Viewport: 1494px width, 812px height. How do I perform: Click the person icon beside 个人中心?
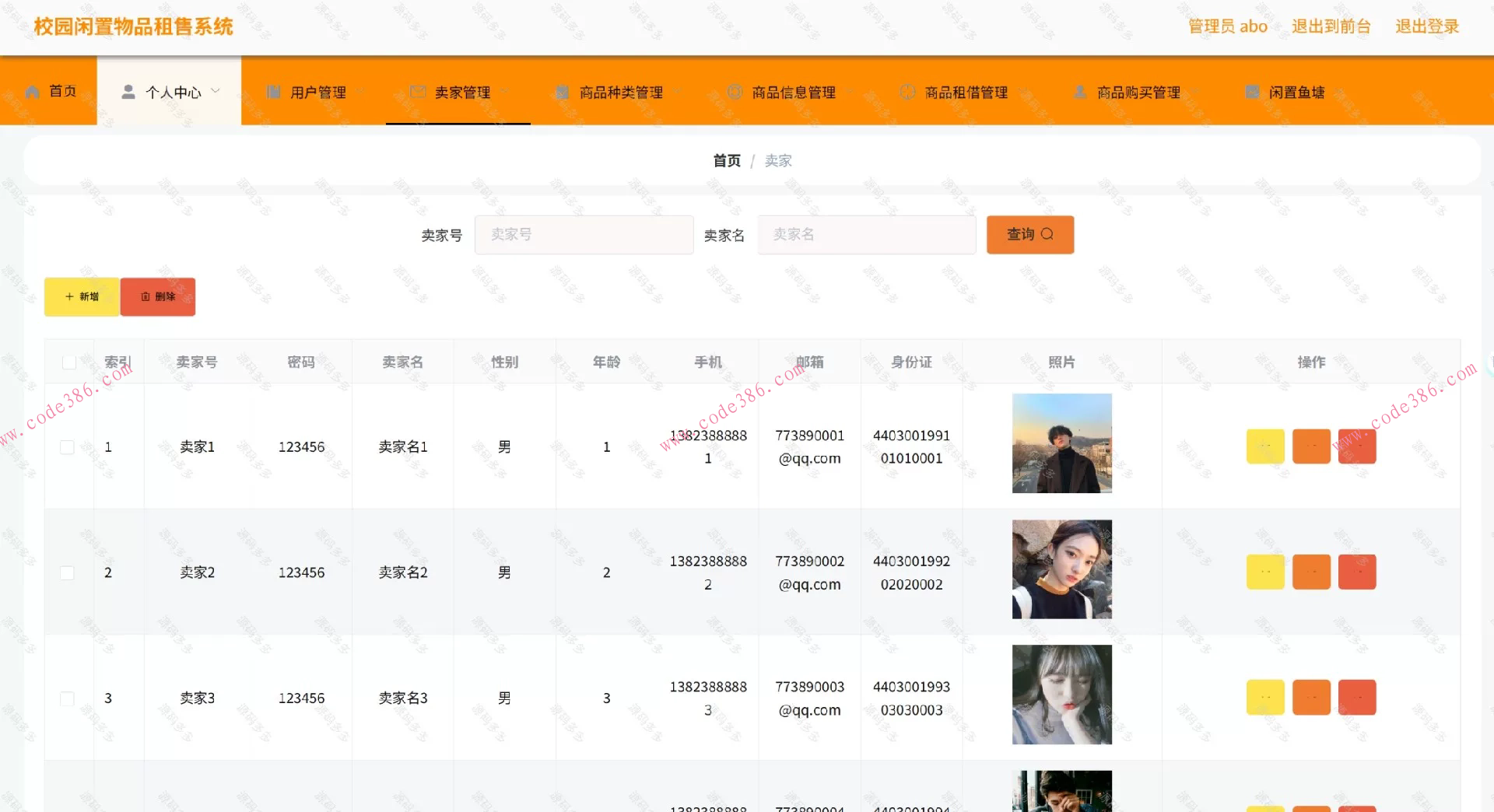(127, 91)
